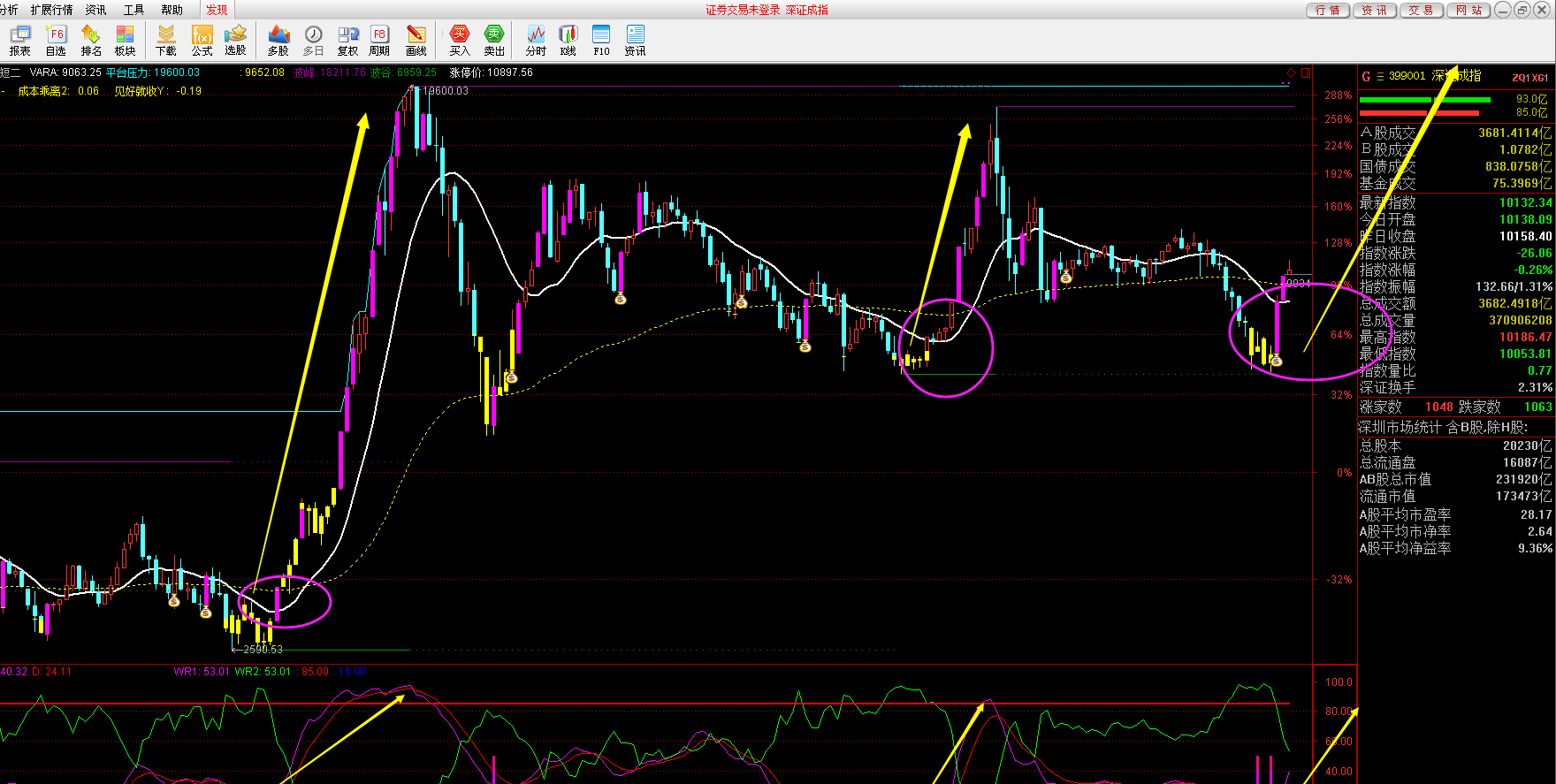Open the 资讯 toolbar news icon
This screenshot has height=784, width=1556.
[x=635, y=41]
